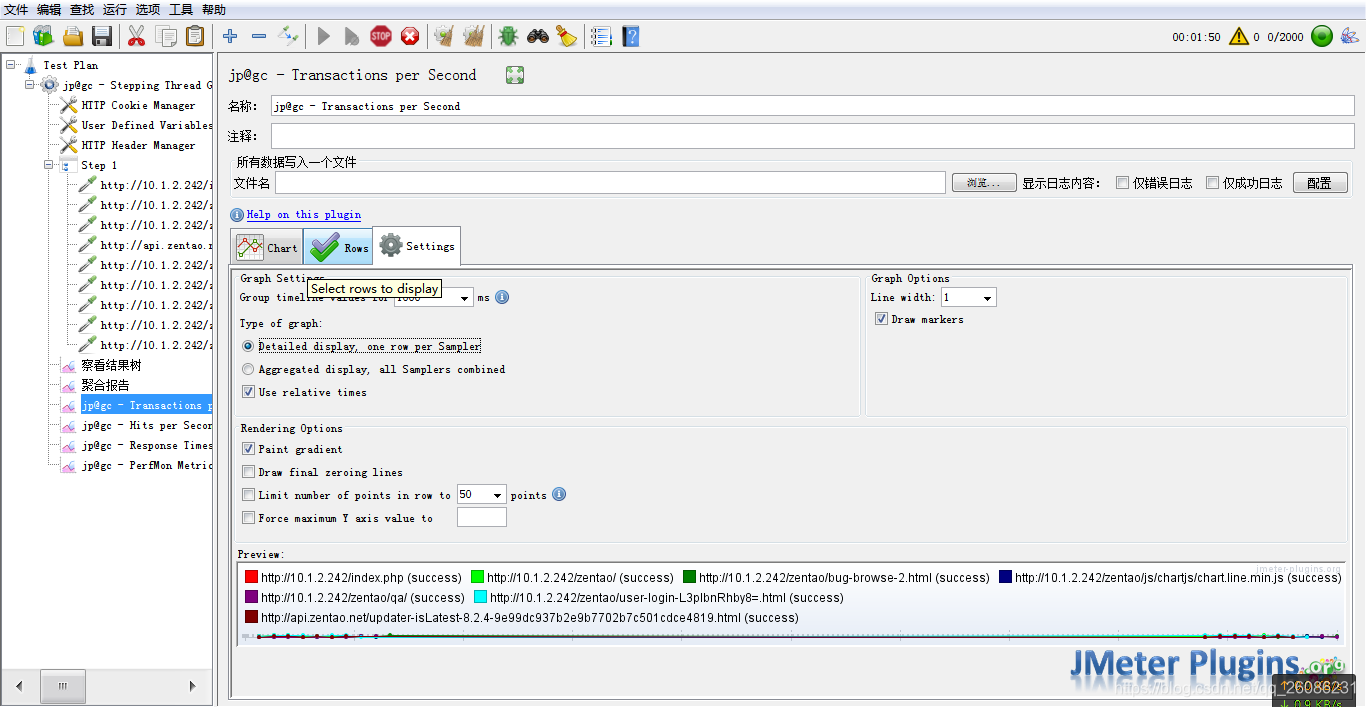The width and height of the screenshot is (1366, 707).
Task: Open Search with the binoculars icon
Action: click(538, 36)
